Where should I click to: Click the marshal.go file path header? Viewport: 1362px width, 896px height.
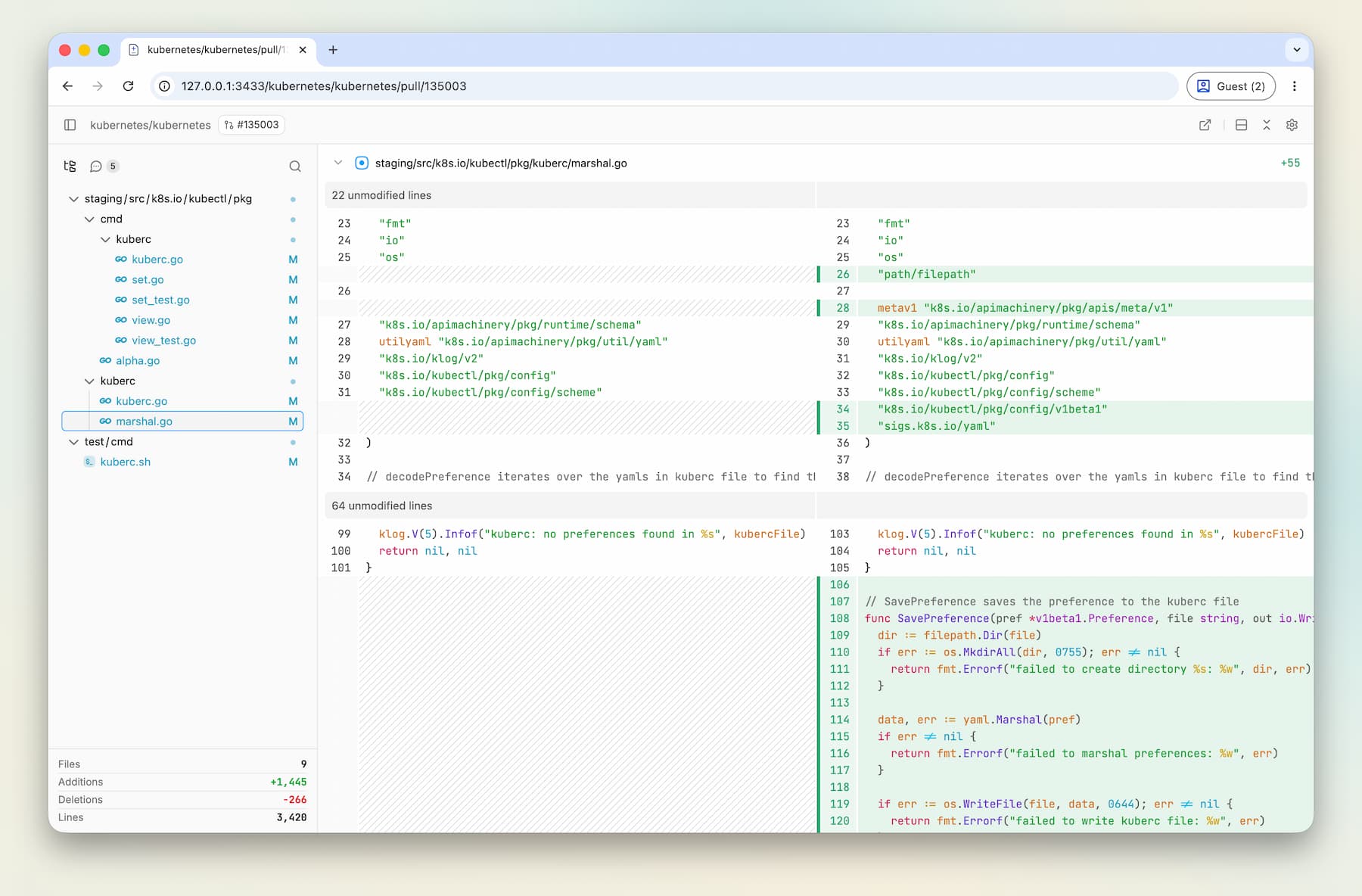click(501, 163)
